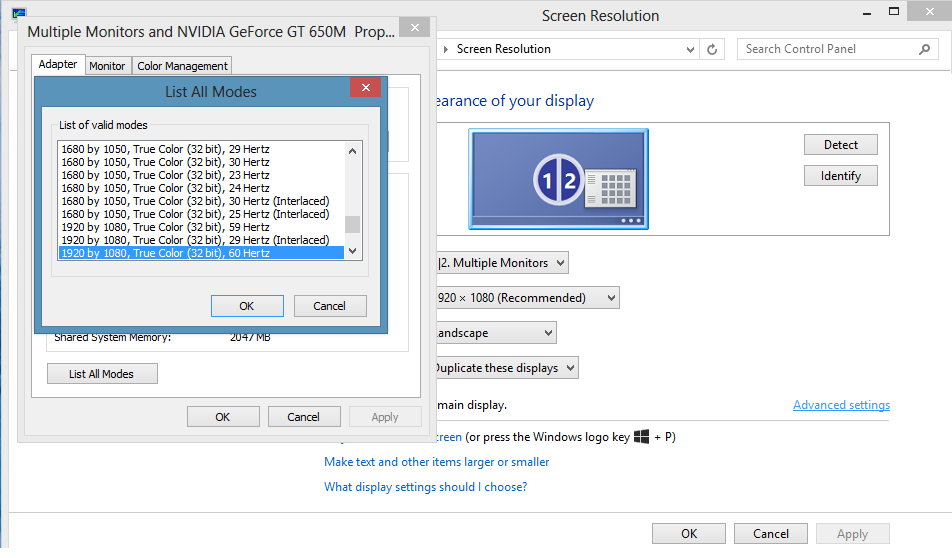Open the Color Management tab
Viewport: 952px width, 558px height.
pos(182,66)
